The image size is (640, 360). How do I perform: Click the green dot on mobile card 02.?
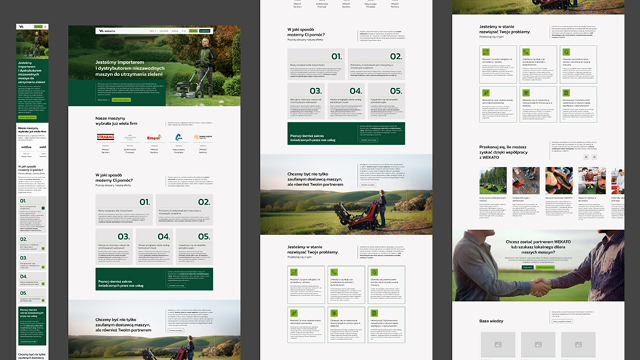click(43, 248)
